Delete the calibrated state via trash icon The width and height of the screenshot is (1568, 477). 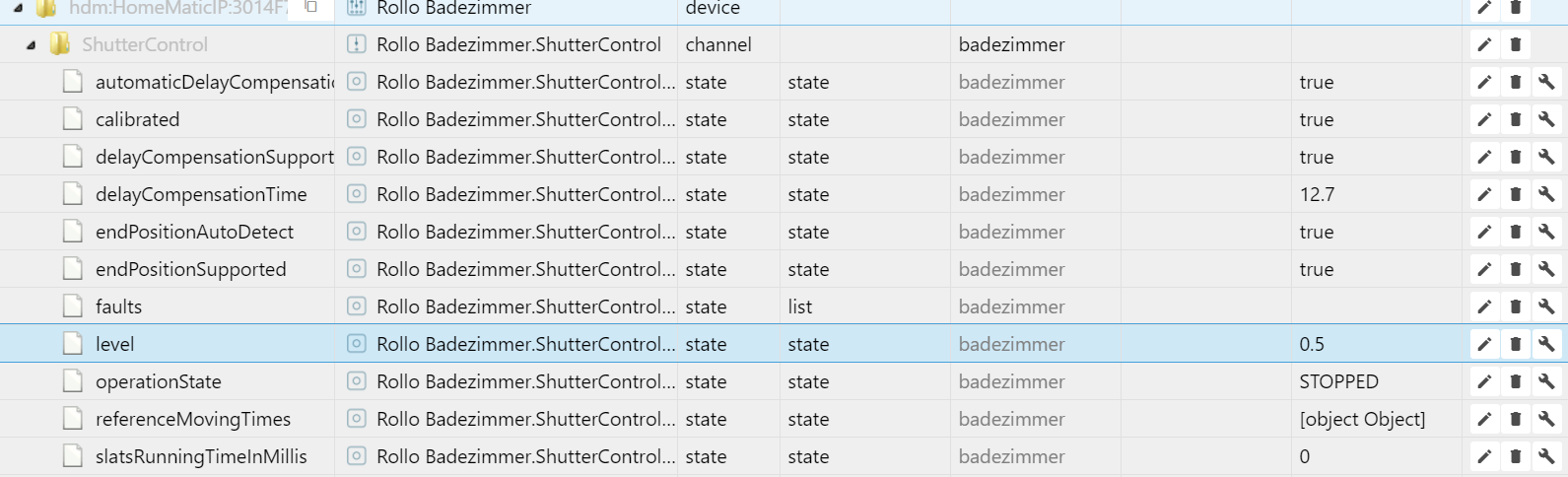[1516, 119]
